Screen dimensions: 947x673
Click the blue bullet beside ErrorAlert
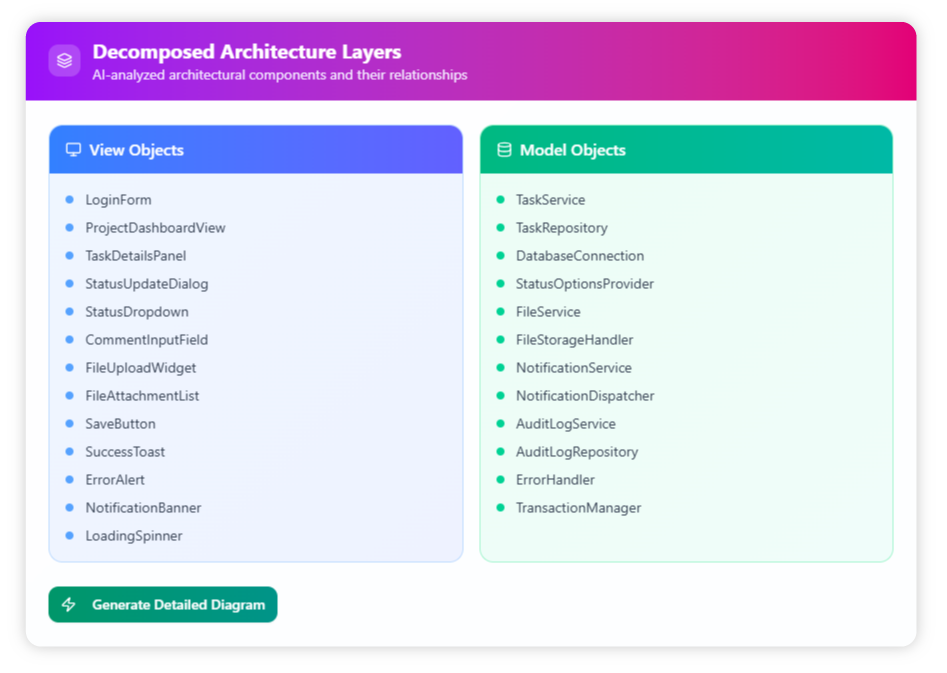point(69,480)
